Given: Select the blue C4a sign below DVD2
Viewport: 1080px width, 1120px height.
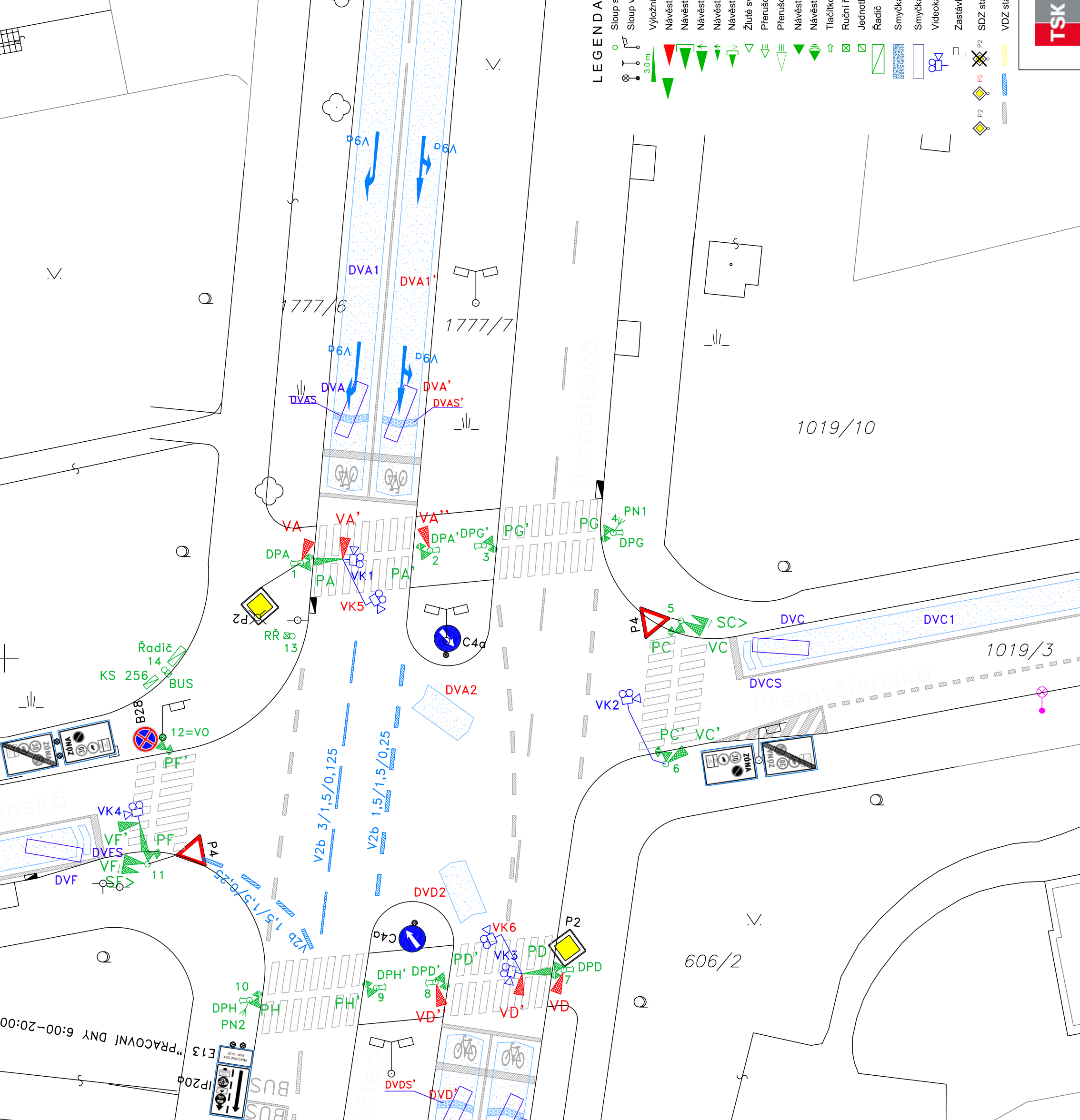Looking at the screenshot, I should coord(412,938).
